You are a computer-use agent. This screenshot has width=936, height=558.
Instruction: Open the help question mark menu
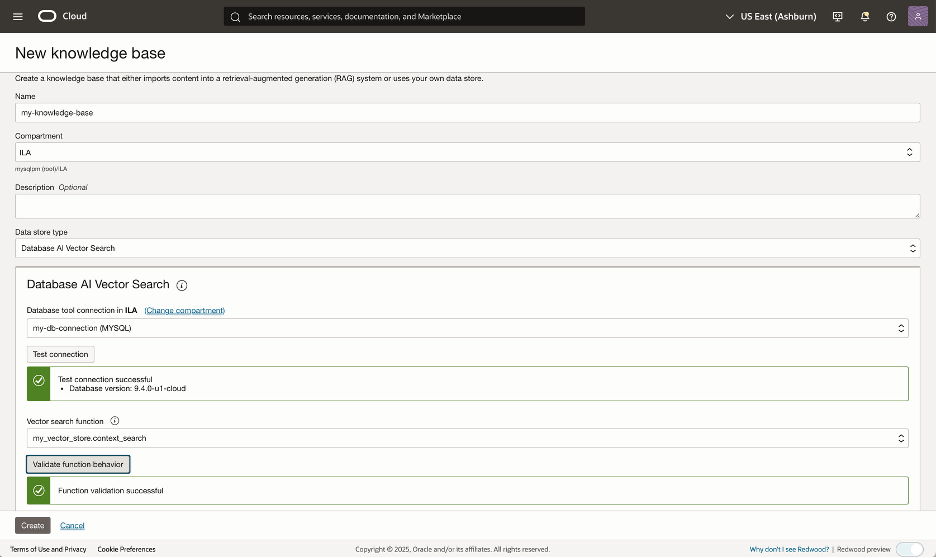coord(891,17)
